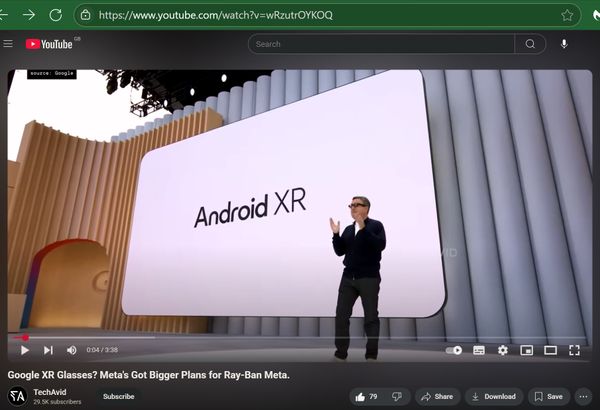Click the browser forward arrow
Viewport: 600px width, 410px height.
point(29,15)
